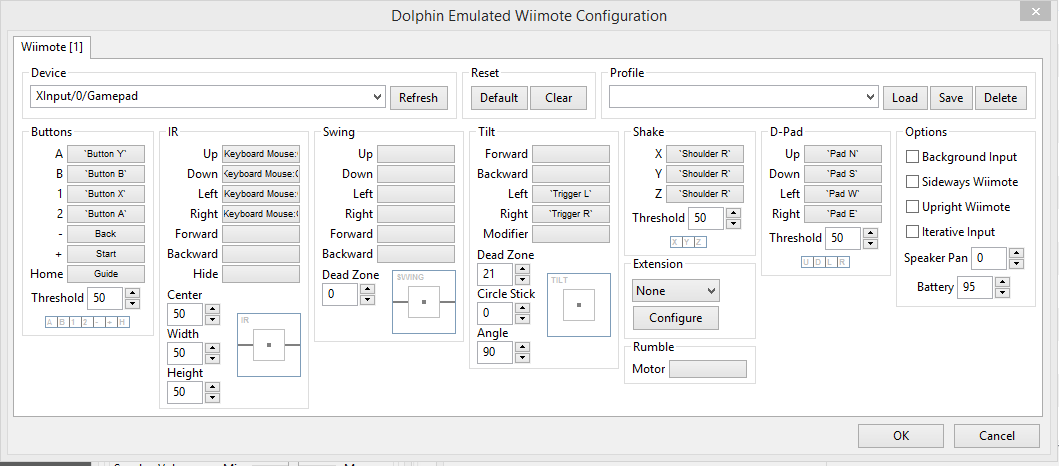Change Wiimote 1 button set to Button X
Viewport: 1059px width, 466px height.
point(105,194)
